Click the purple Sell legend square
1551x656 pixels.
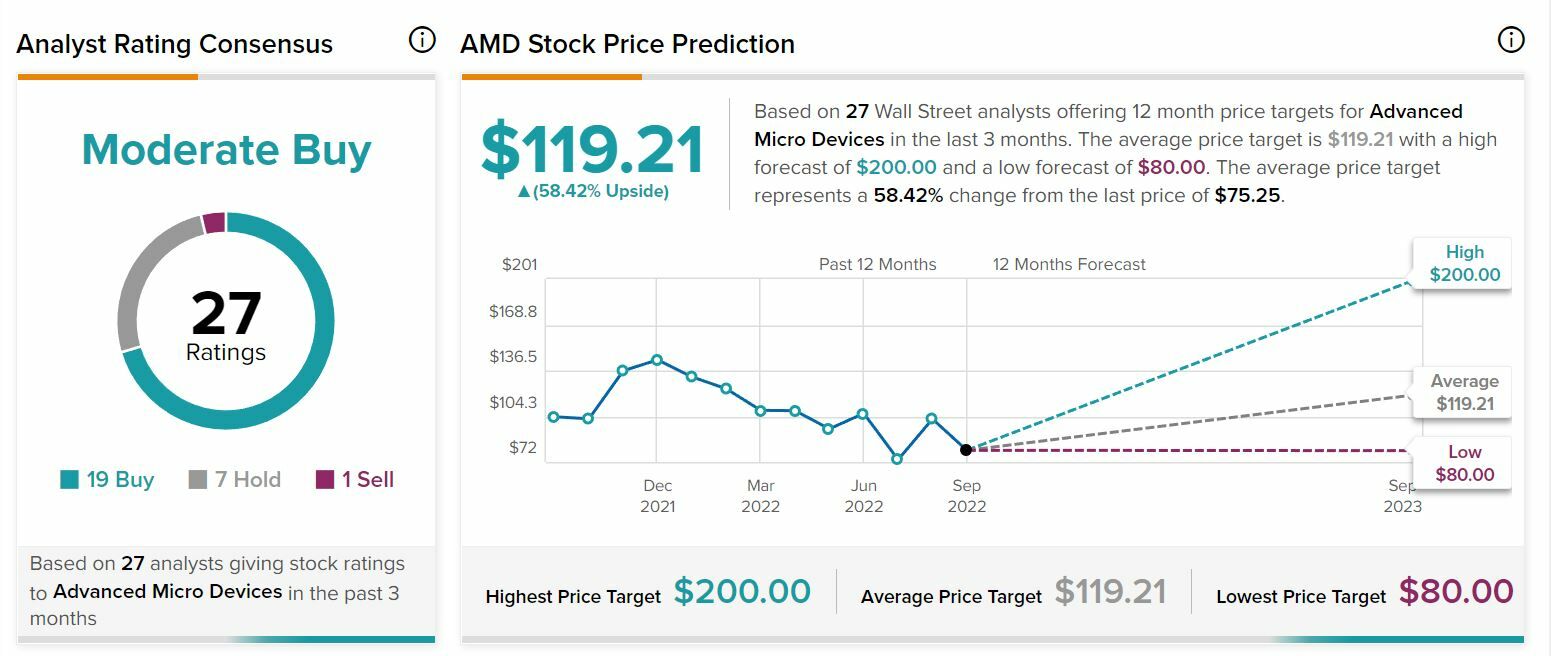coord(325,480)
